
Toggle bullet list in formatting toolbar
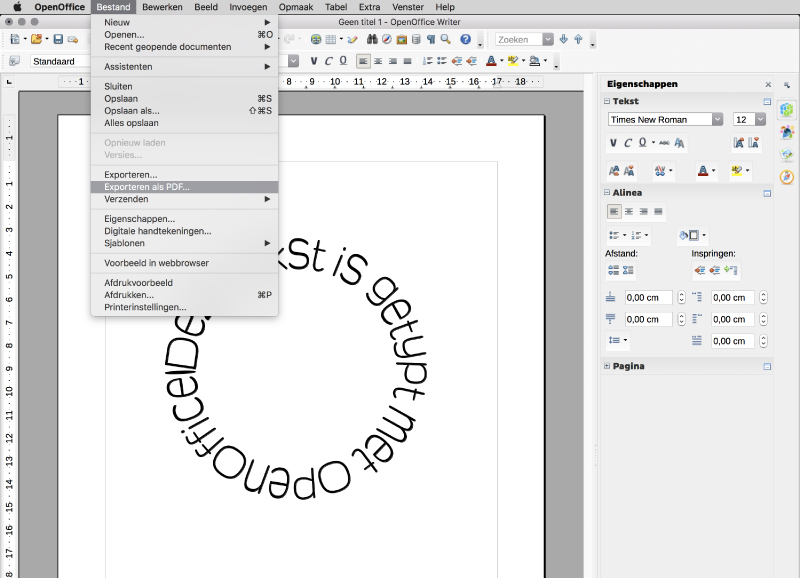pyautogui.click(x=442, y=61)
